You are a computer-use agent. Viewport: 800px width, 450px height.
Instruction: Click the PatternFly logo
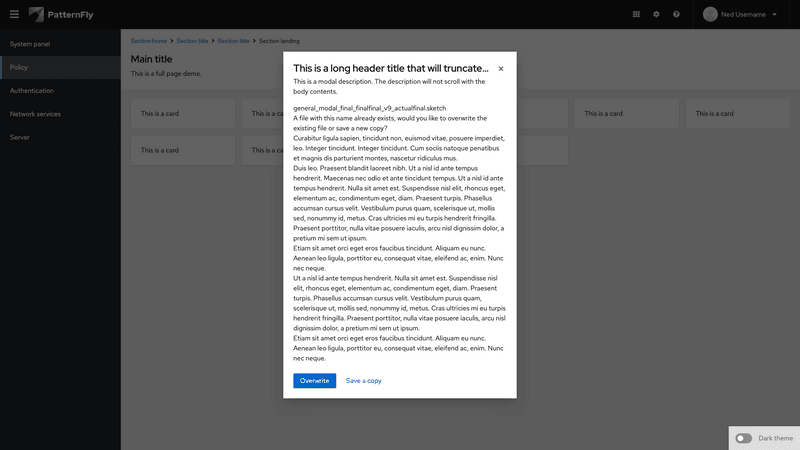click(x=64, y=14)
